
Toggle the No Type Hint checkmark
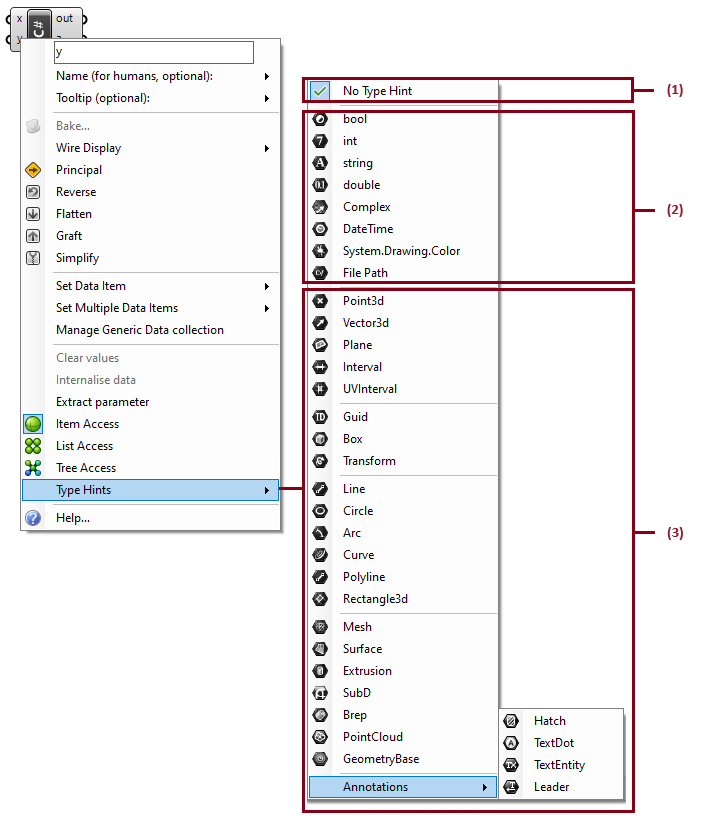click(320, 91)
